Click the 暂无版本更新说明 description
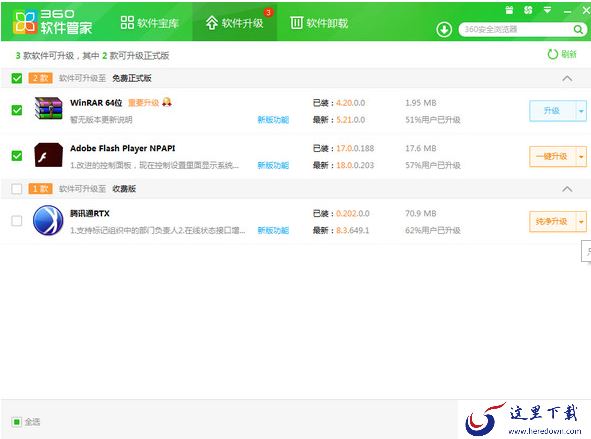591x439 pixels. [x=101, y=120]
